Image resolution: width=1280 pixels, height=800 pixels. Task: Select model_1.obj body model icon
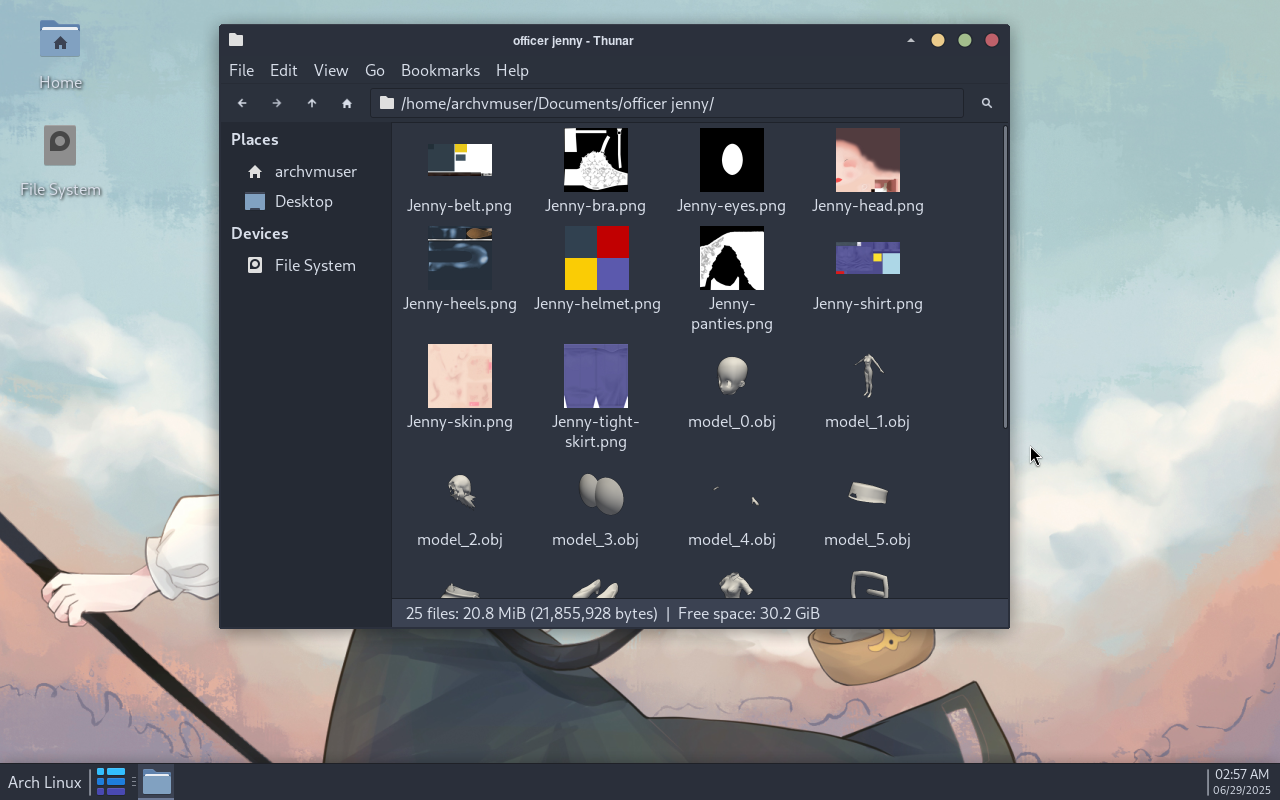click(x=868, y=376)
